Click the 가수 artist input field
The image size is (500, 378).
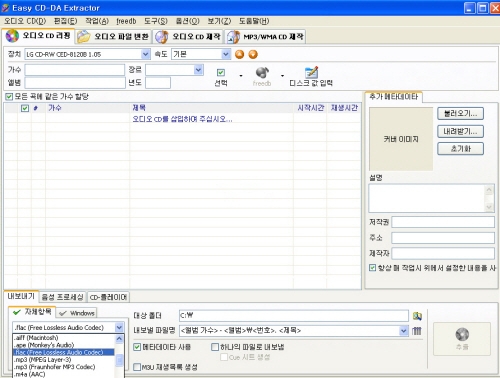[75, 70]
